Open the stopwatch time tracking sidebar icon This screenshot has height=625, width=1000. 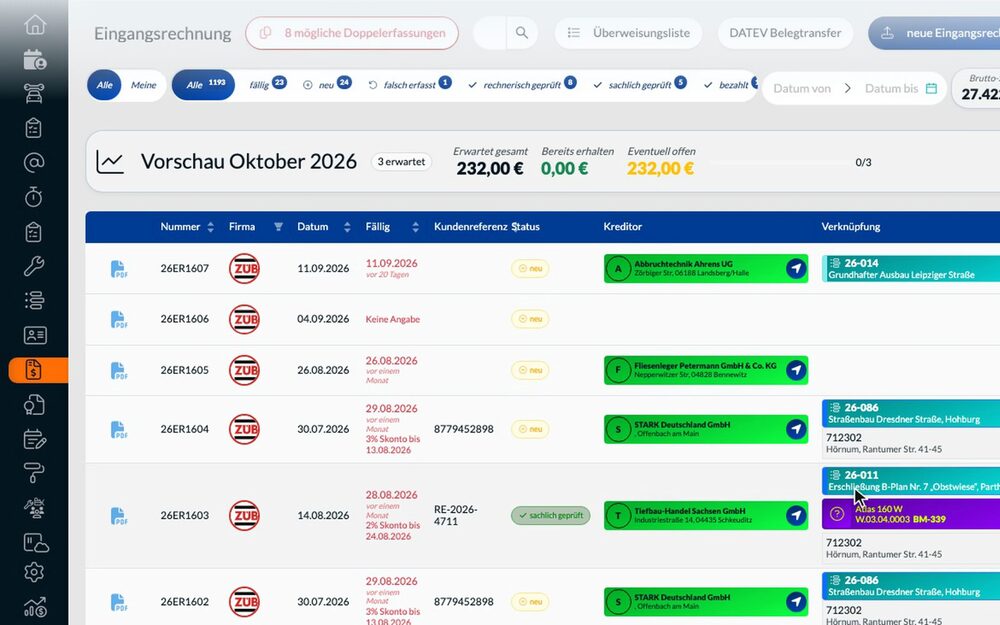click(x=34, y=197)
